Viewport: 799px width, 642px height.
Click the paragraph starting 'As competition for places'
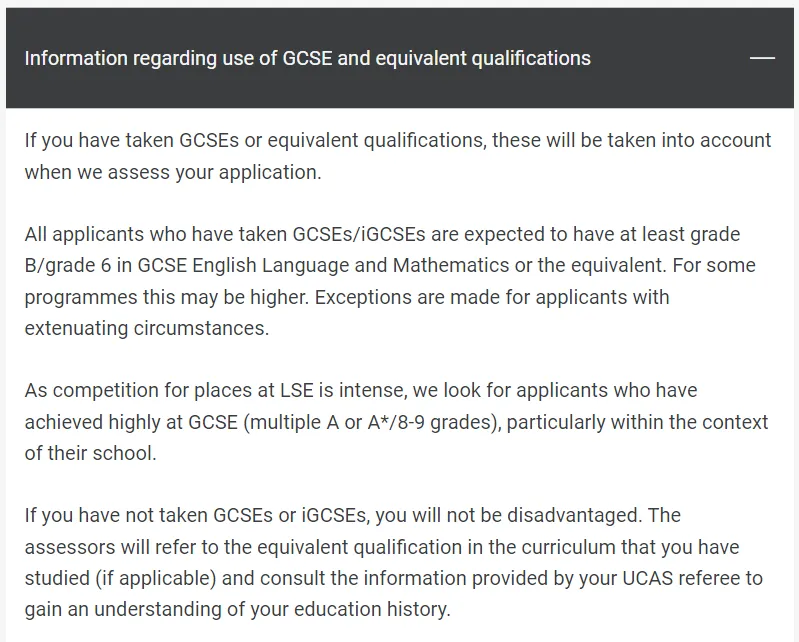pos(396,421)
